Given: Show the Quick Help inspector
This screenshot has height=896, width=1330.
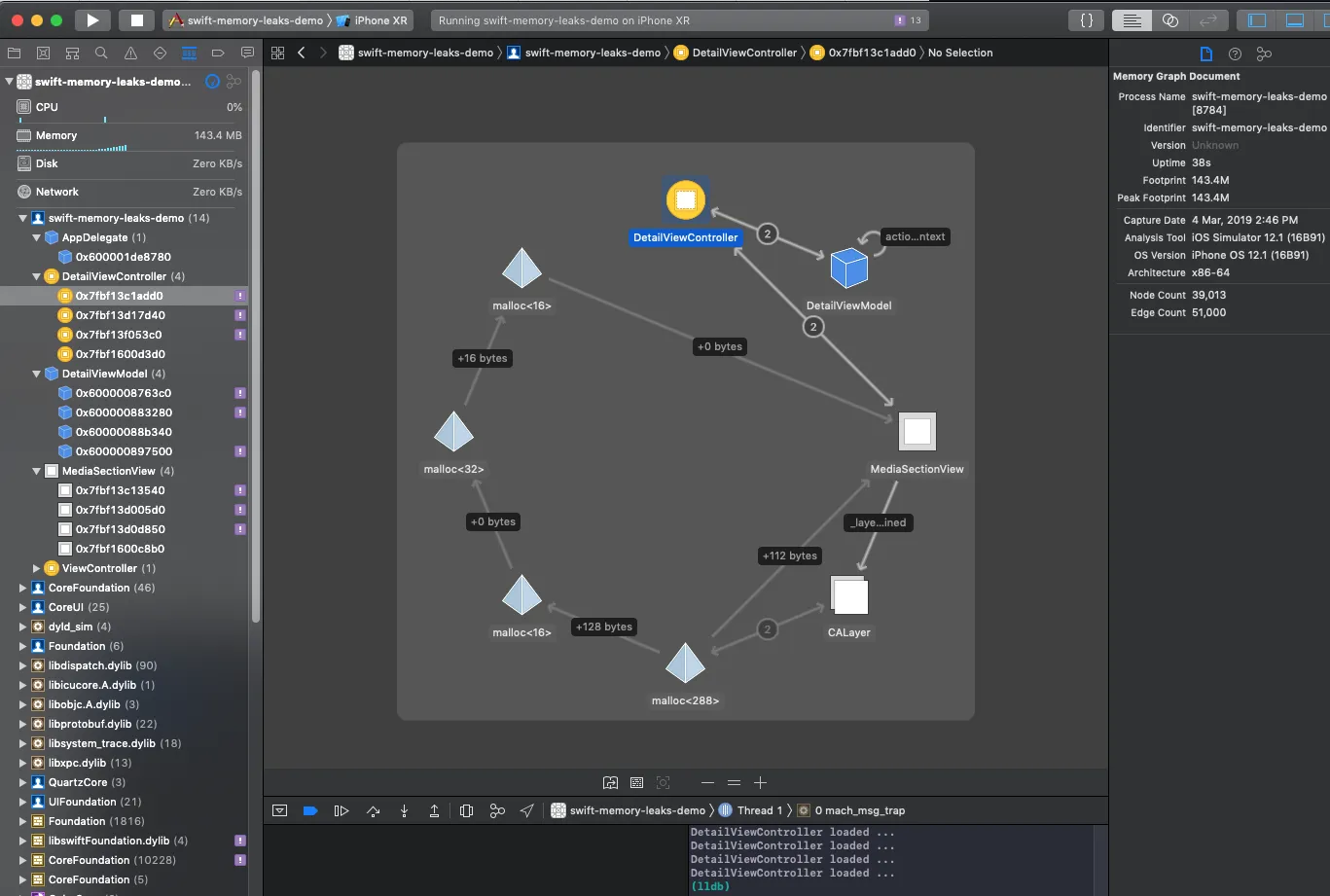Looking at the screenshot, I should click(x=1235, y=54).
